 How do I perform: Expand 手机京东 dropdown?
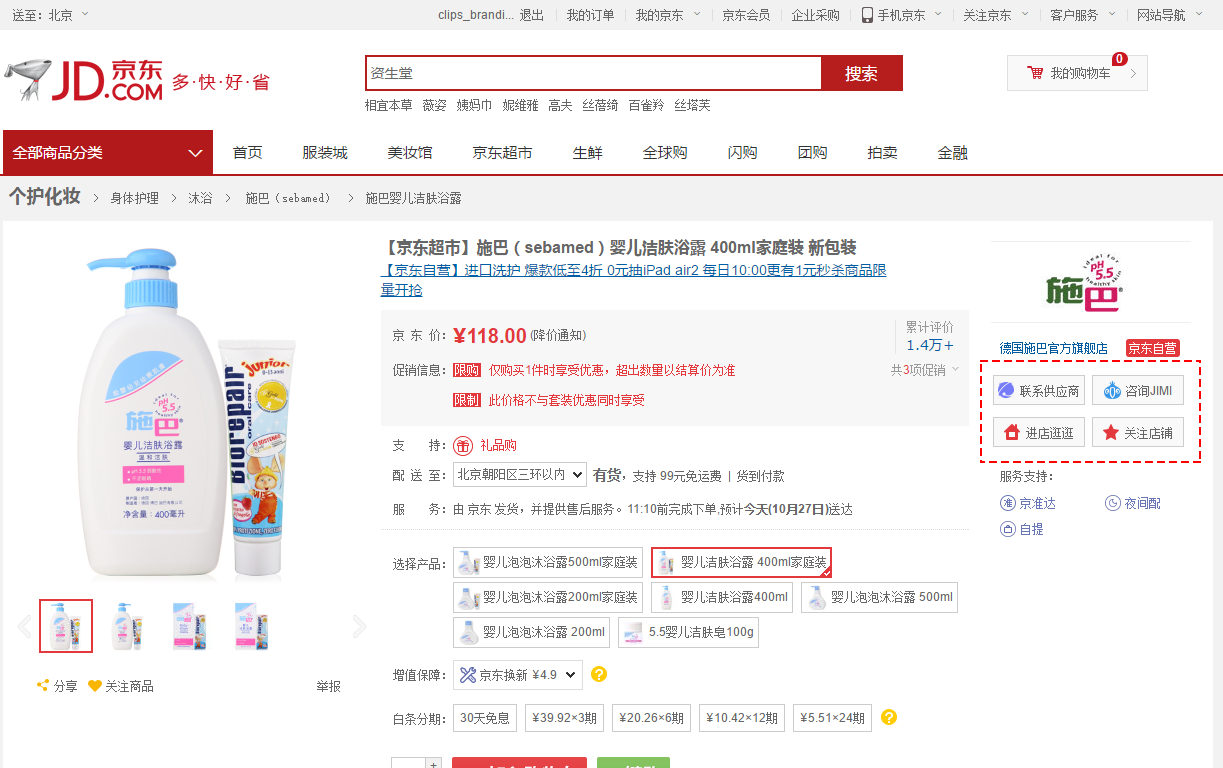coord(902,15)
